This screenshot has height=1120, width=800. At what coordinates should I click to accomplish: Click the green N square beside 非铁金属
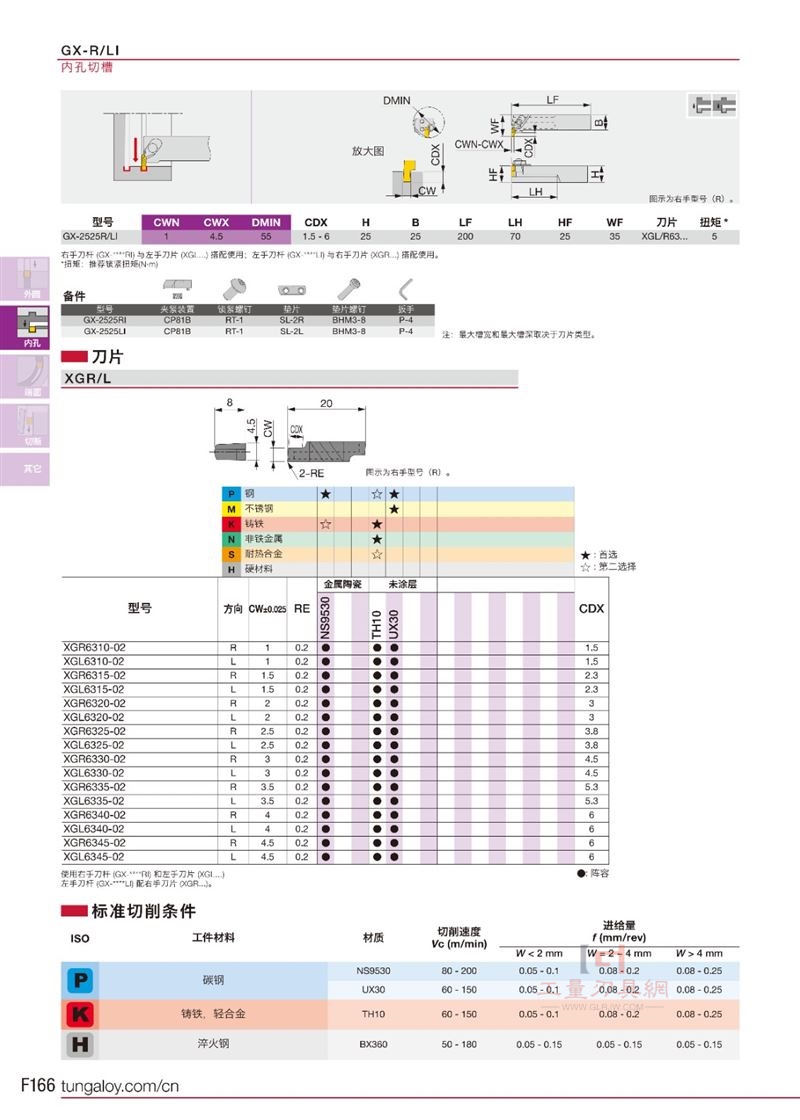click(231, 539)
